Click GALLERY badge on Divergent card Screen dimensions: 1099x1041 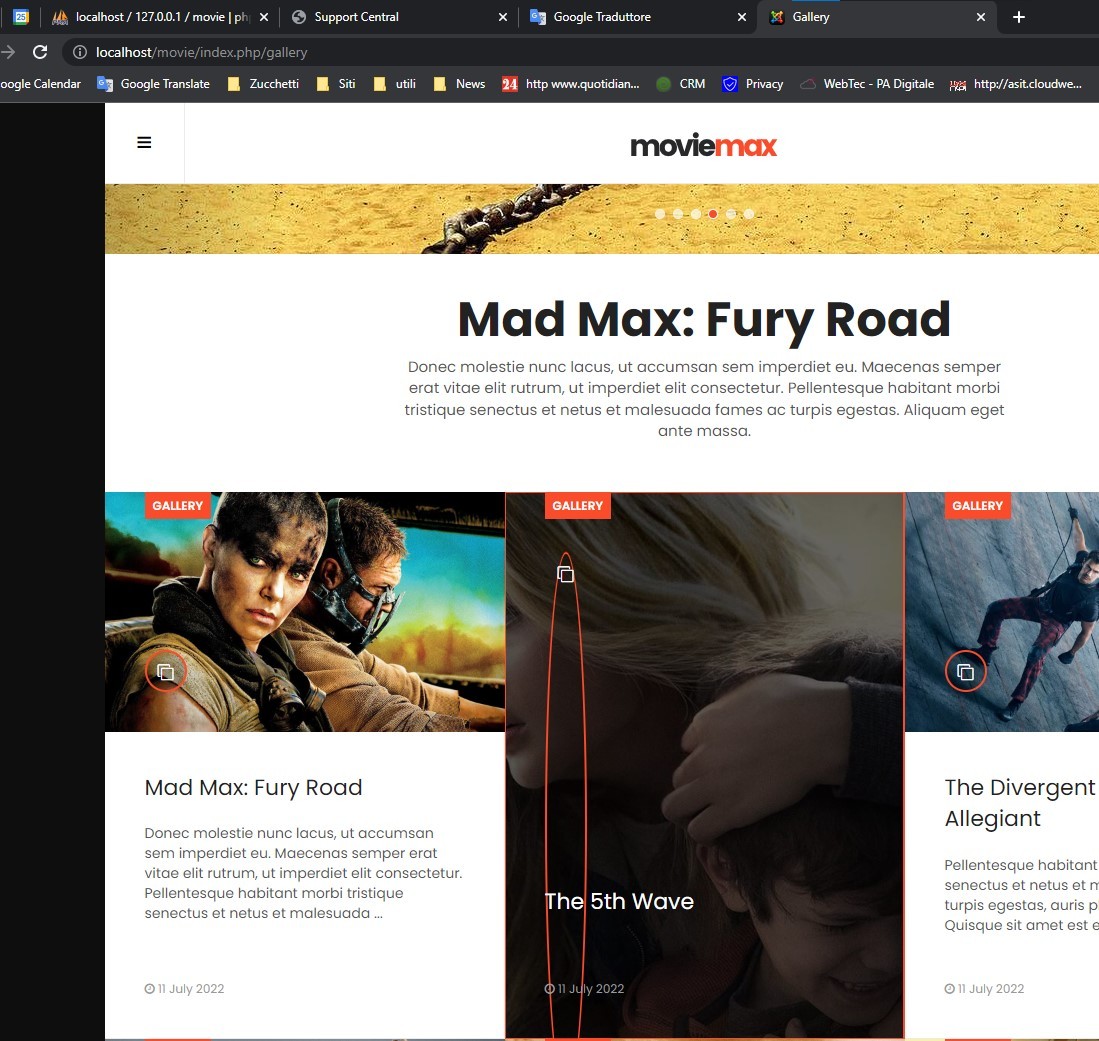click(x=977, y=505)
